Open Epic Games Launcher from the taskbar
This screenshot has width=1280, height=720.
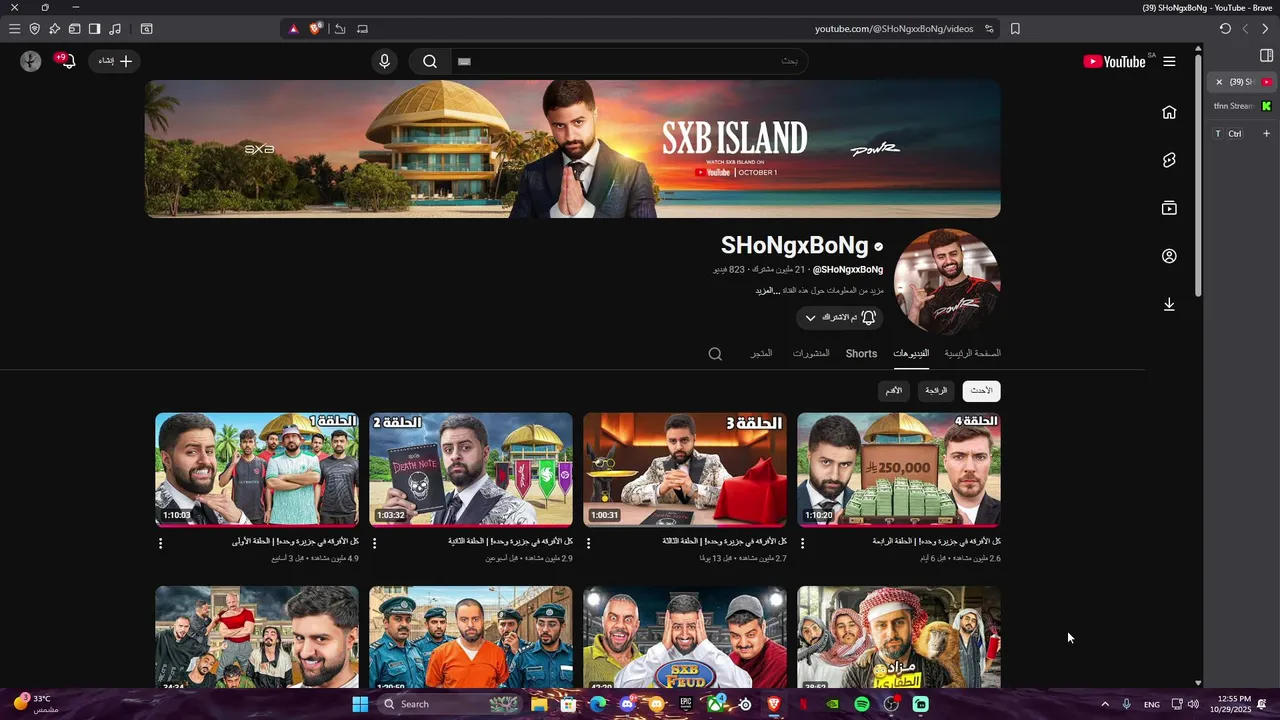686,704
